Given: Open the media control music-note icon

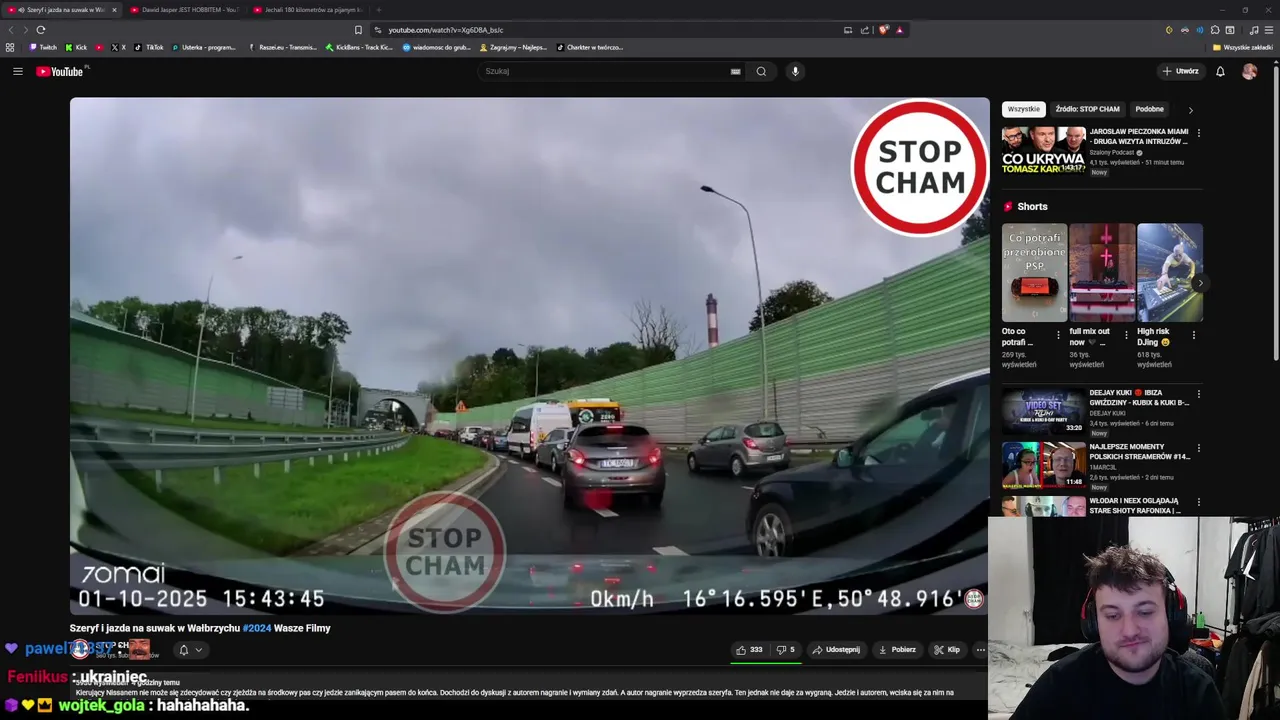Looking at the screenshot, I should tap(1254, 30).
